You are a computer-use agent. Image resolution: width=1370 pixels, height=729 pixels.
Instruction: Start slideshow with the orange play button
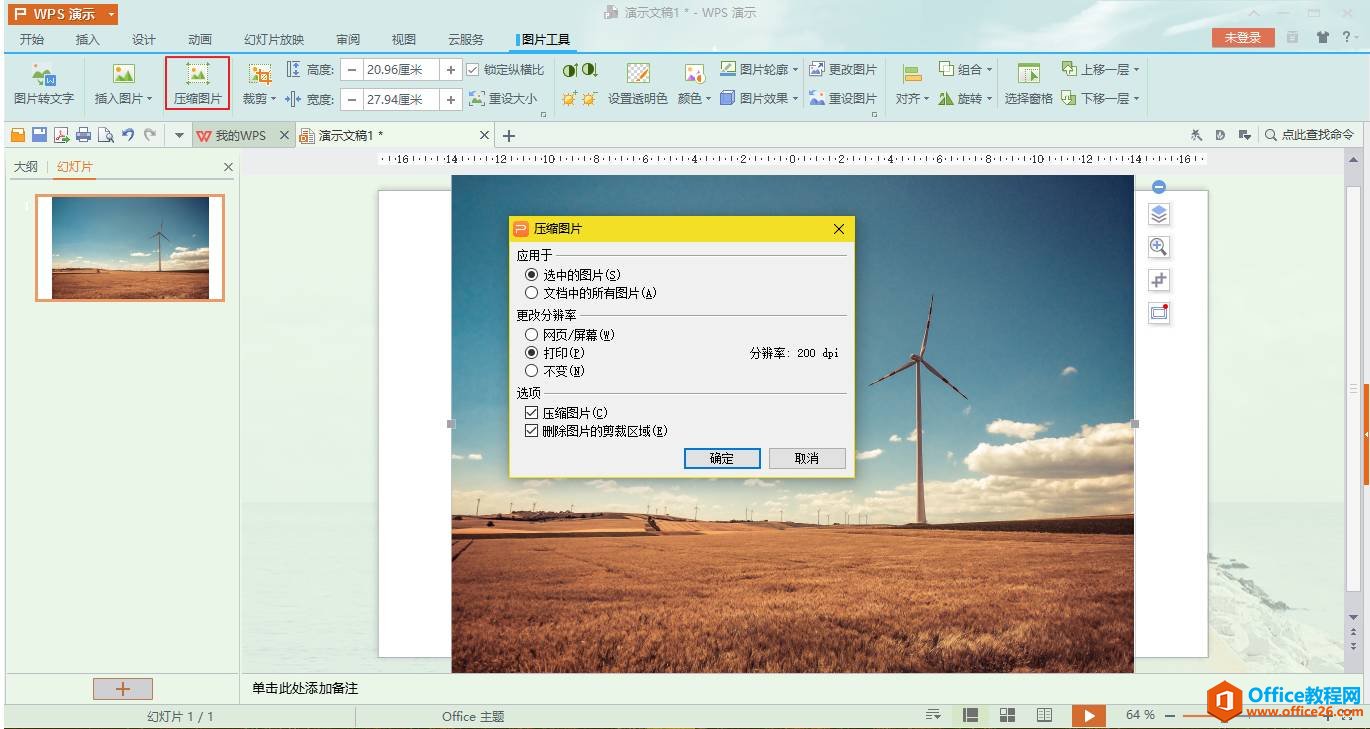(1088, 715)
